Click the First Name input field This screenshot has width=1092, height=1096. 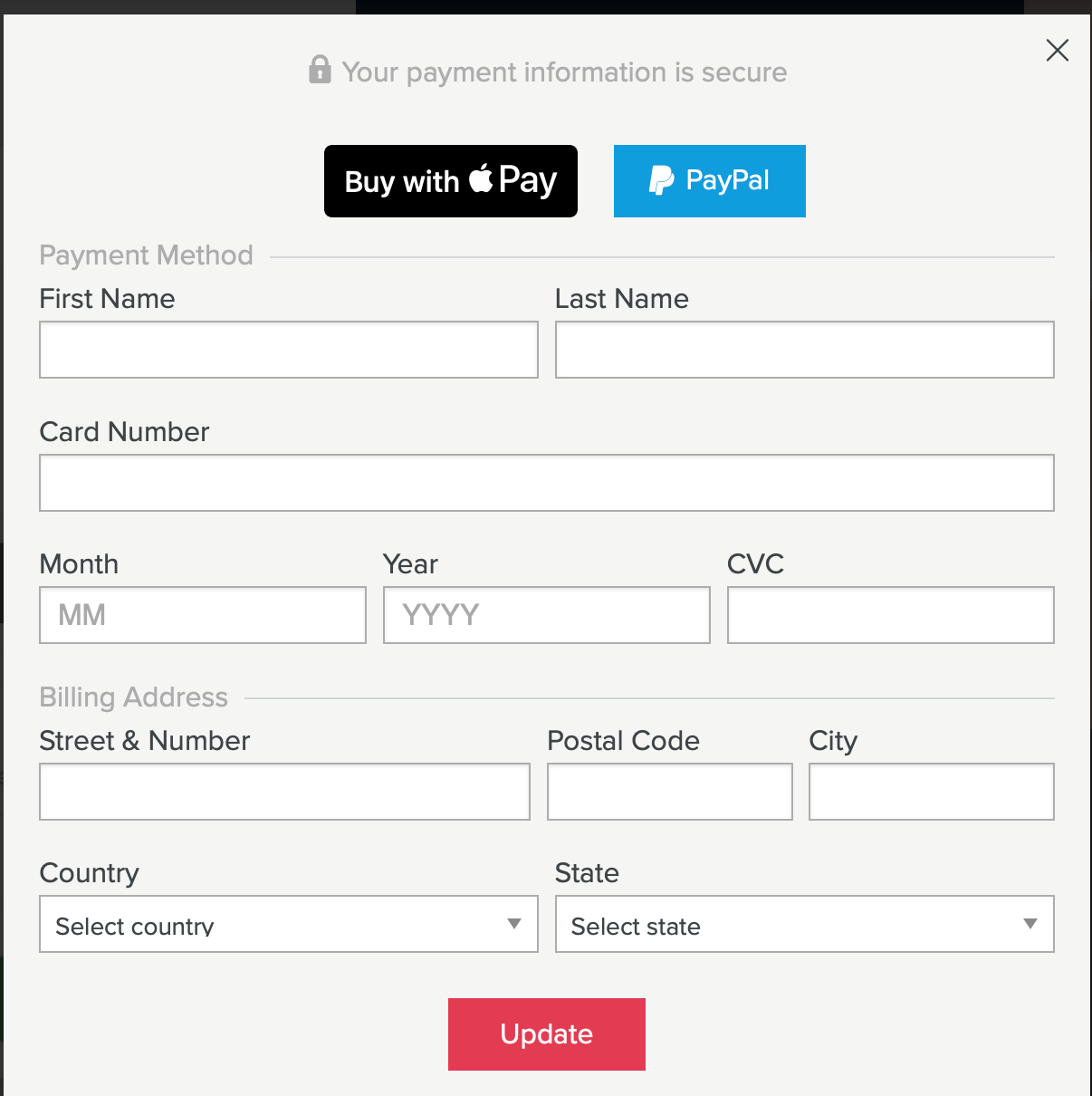click(289, 350)
